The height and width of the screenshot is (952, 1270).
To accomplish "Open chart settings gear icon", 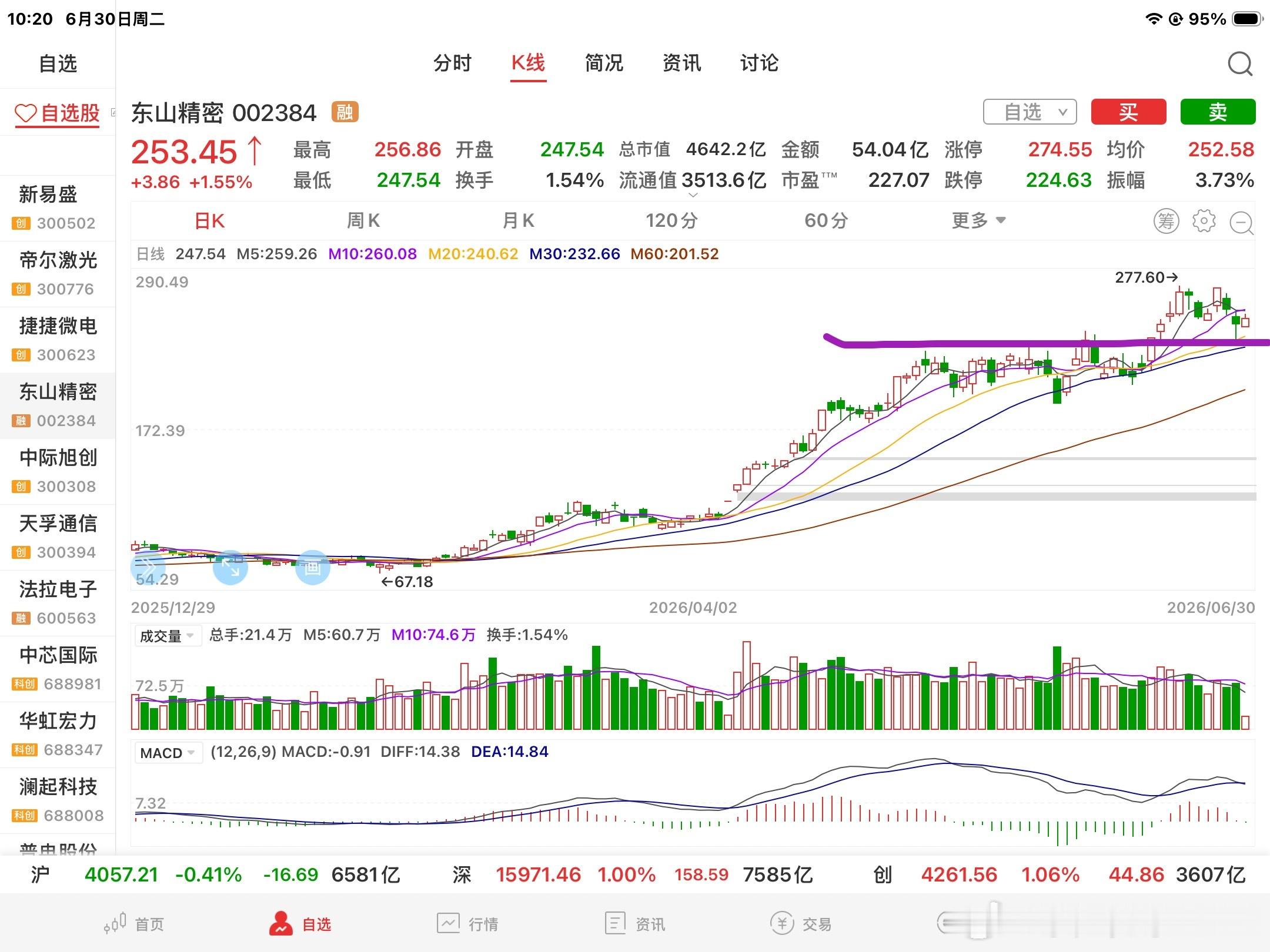I will (x=1204, y=221).
